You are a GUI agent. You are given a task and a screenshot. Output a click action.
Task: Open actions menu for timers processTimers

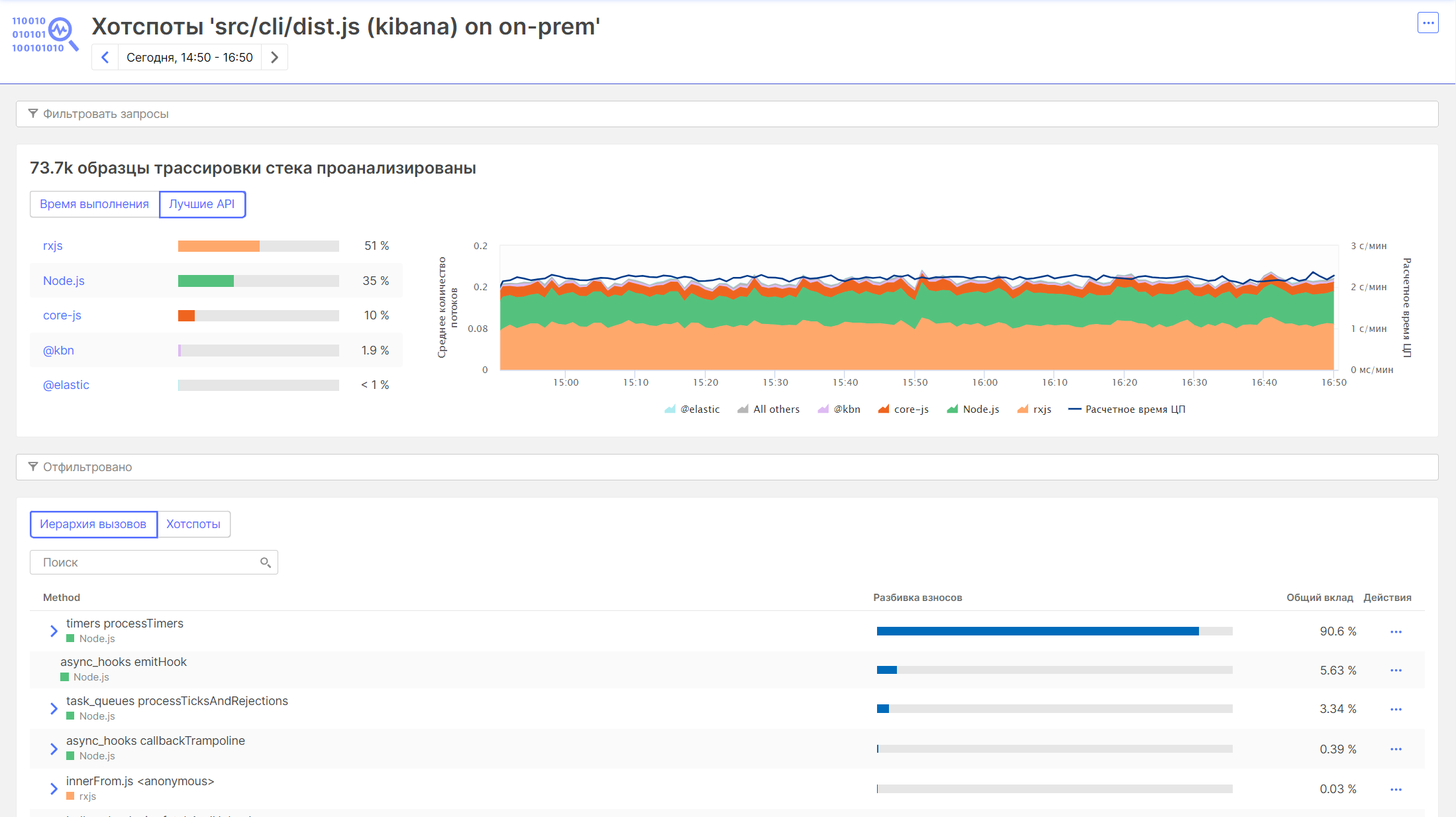[1396, 632]
